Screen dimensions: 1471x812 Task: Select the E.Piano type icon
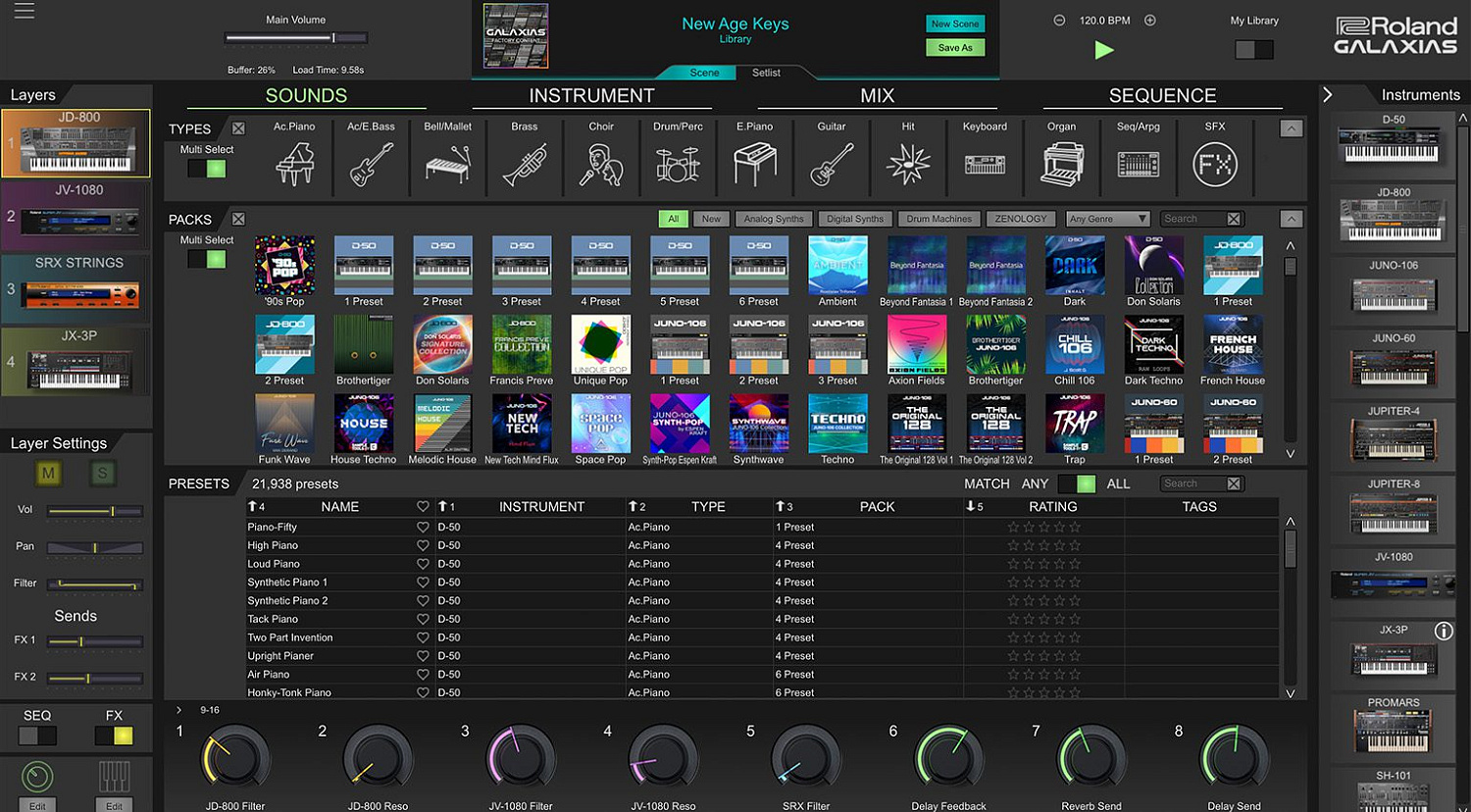coord(754,164)
